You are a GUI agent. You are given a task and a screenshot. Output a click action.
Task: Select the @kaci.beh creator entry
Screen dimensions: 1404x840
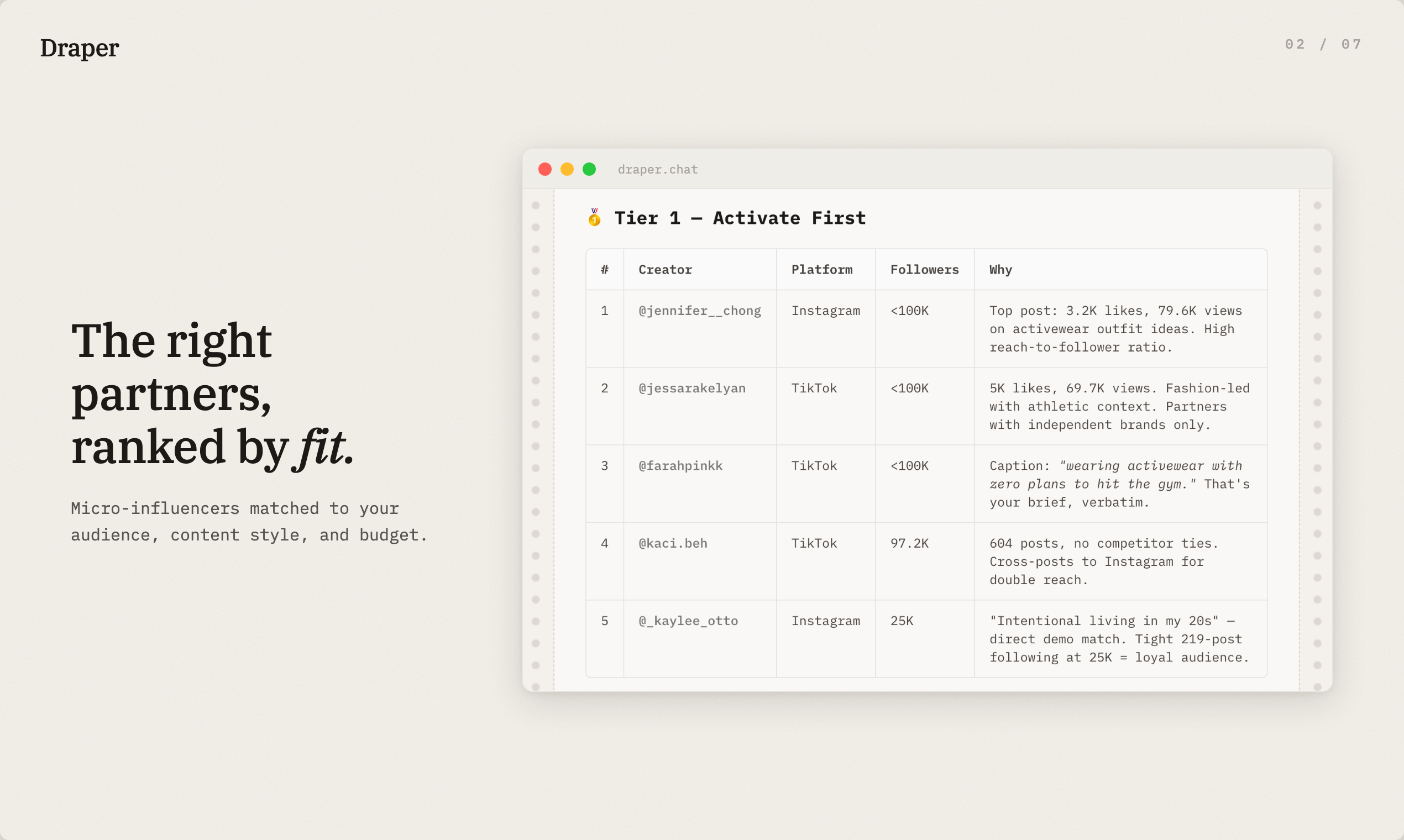[673, 543]
